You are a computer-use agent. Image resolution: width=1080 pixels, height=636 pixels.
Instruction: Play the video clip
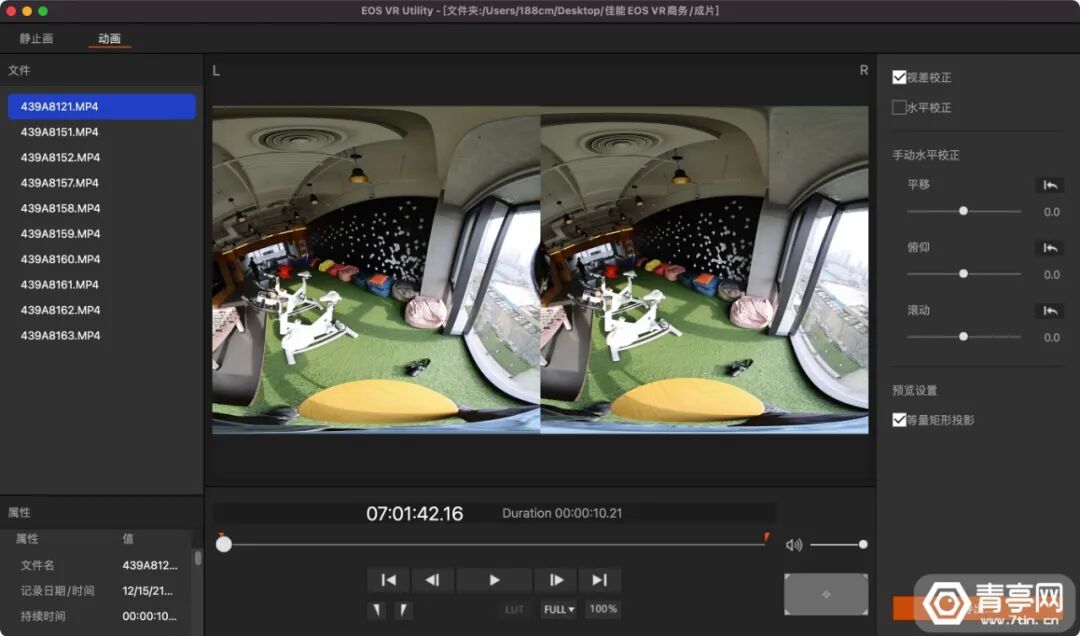pyautogui.click(x=494, y=580)
